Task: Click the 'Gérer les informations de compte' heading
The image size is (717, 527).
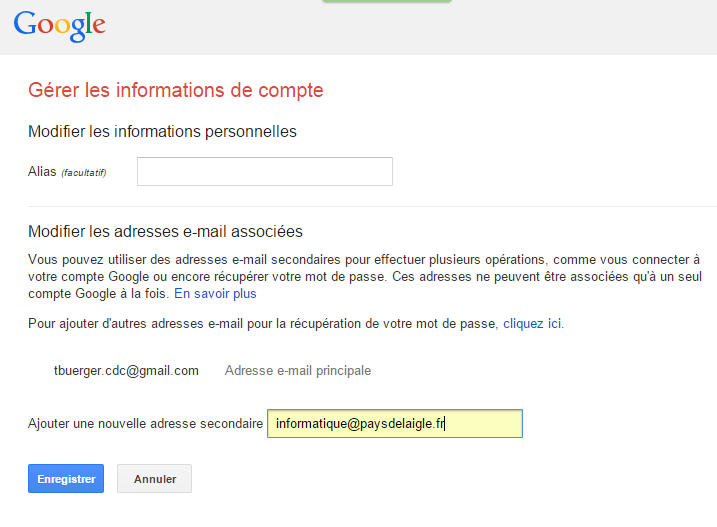Action: (x=176, y=91)
